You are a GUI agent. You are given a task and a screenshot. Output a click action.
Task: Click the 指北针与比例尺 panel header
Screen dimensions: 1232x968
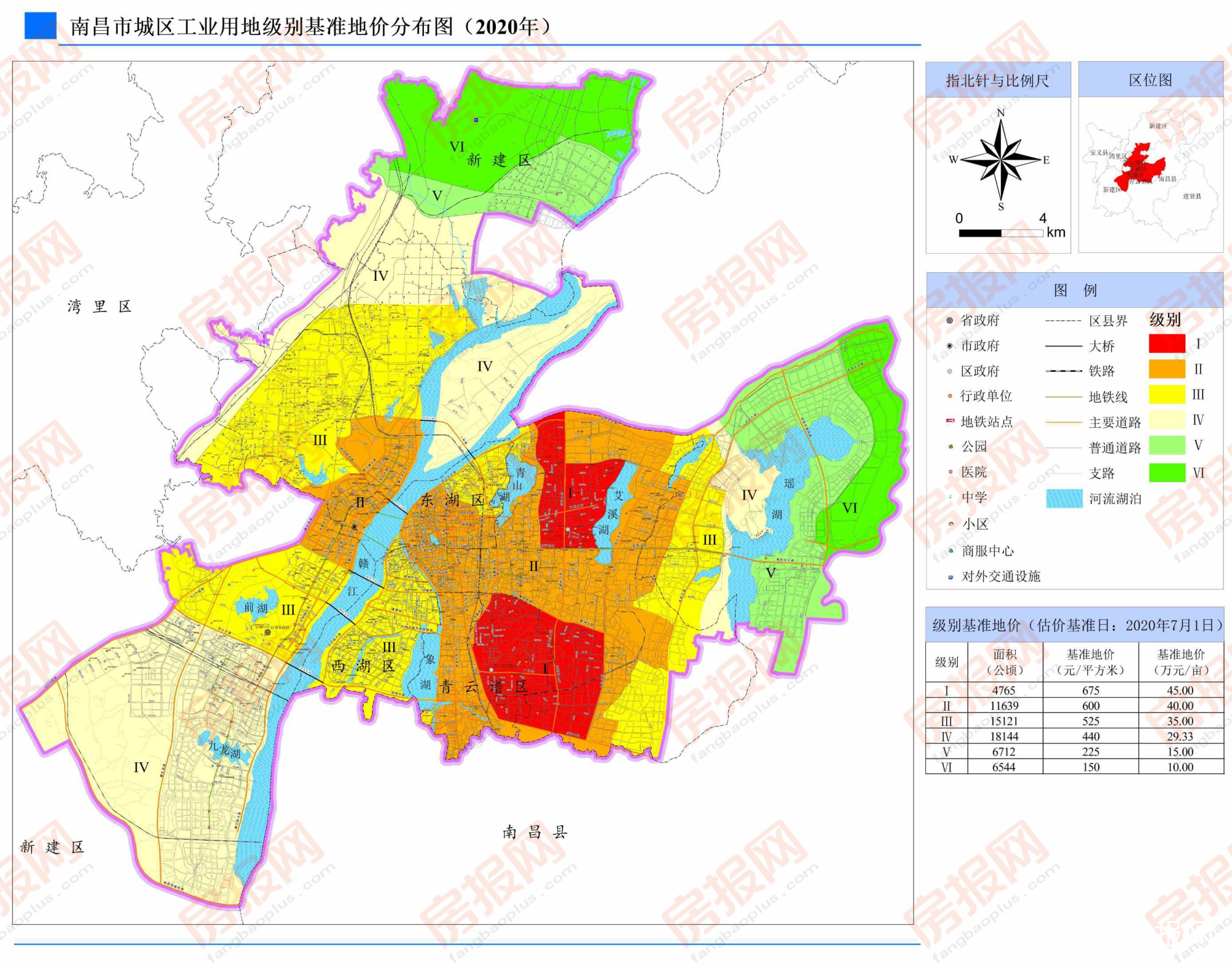tap(998, 80)
